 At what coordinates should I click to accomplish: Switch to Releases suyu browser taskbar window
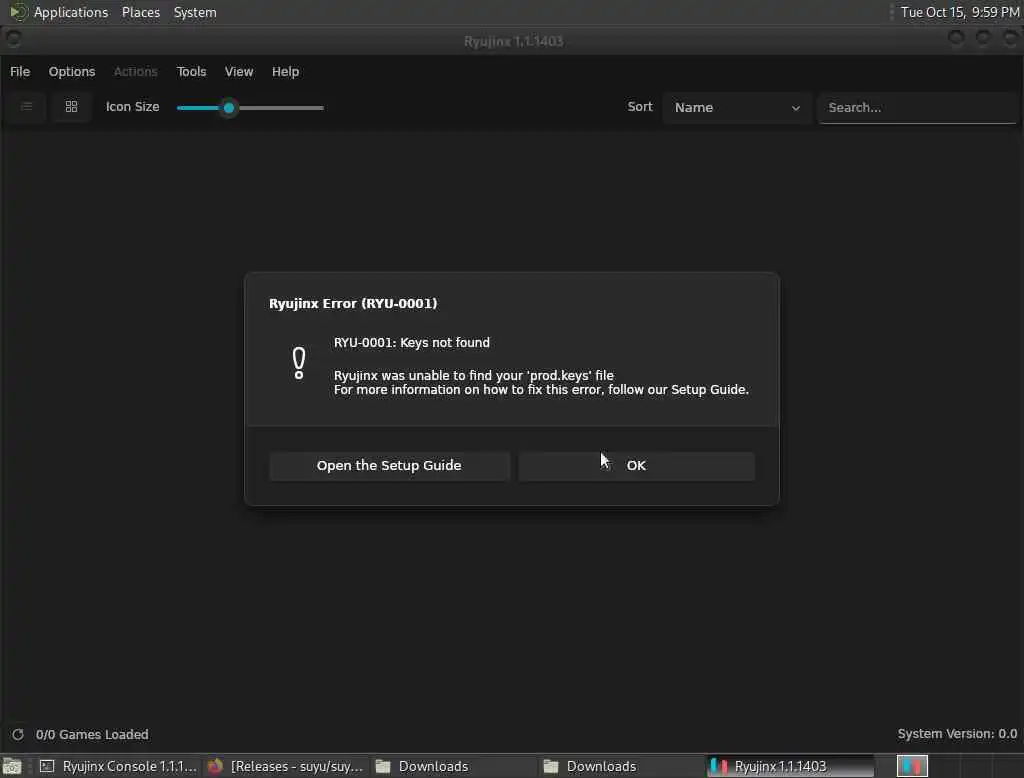point(286,766)
